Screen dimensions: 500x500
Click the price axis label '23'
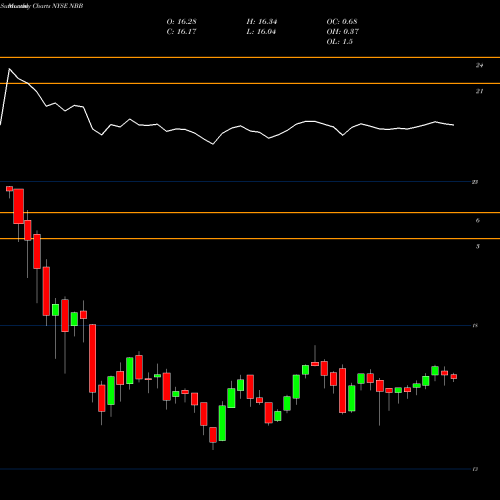(475, 182)
